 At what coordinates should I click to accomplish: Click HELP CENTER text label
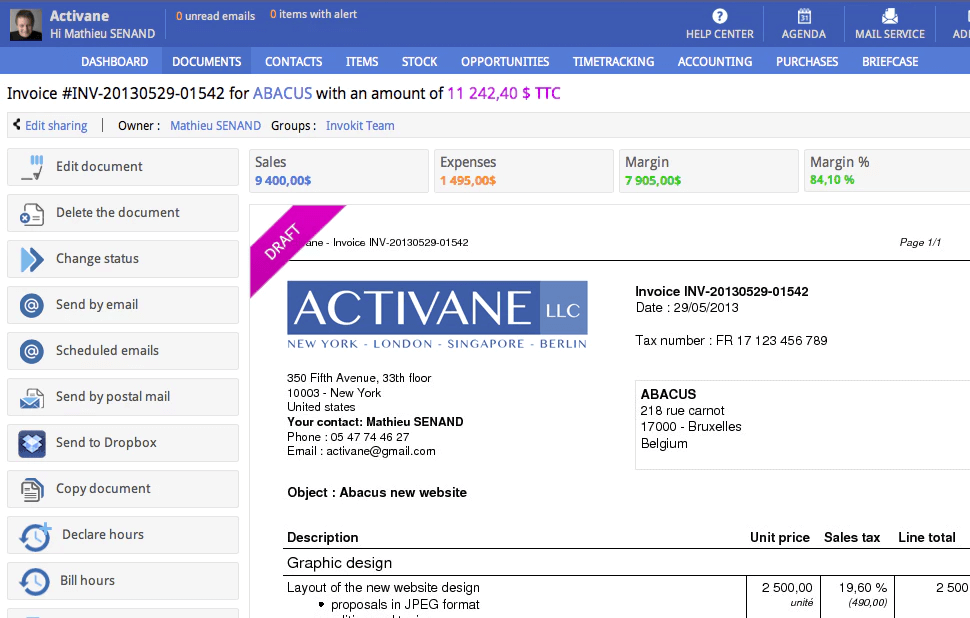pos(719,34)
